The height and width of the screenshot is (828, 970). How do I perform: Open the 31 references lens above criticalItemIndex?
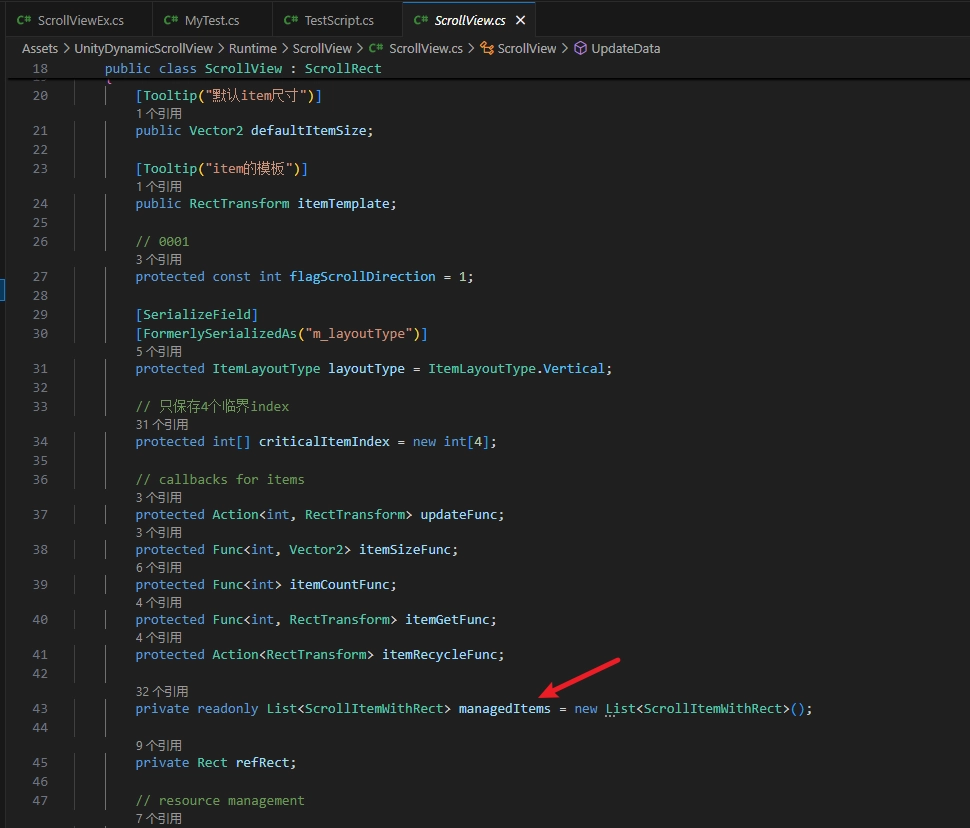pos(162,425)
